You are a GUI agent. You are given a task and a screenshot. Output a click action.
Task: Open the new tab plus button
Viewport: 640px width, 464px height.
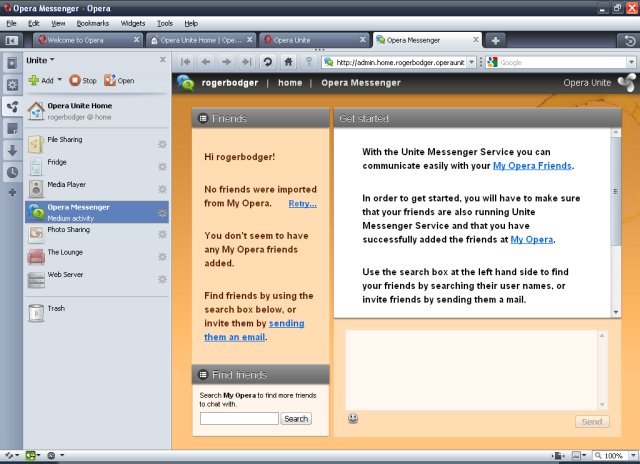tap(495, 40)
